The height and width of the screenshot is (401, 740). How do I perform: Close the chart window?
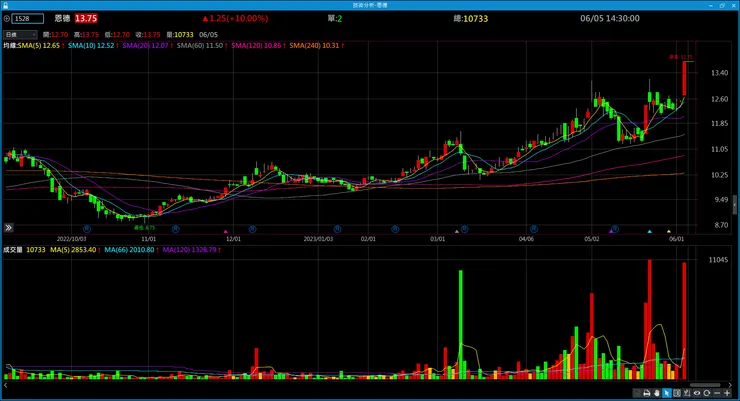[733, 5]
